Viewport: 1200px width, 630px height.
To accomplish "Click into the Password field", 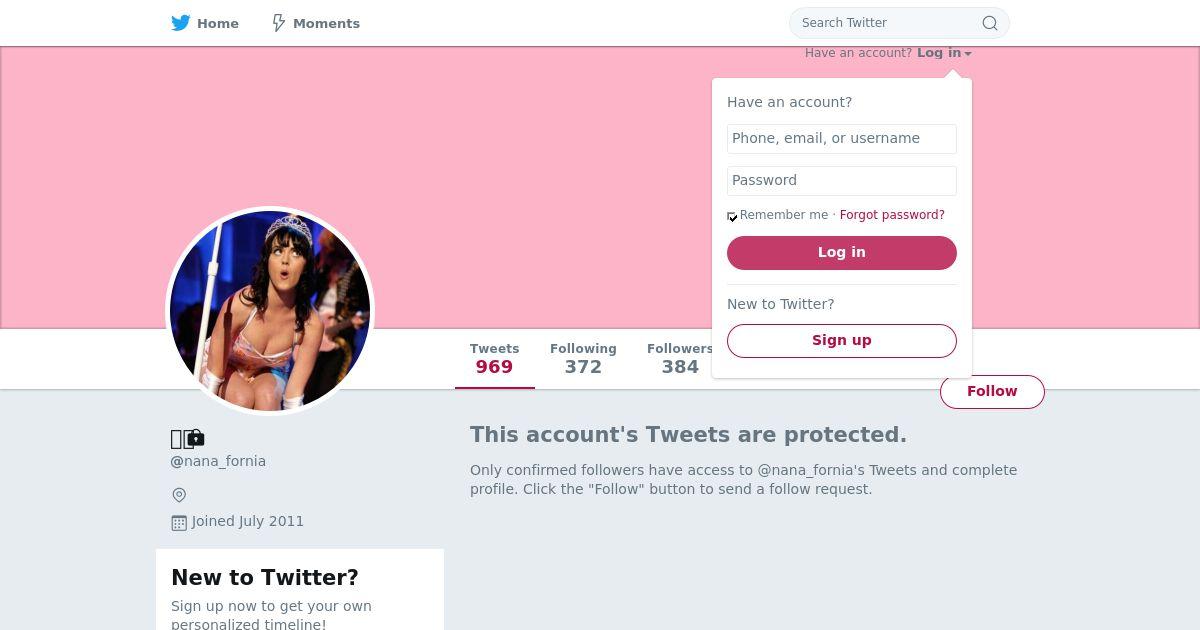I will [841, 181].
